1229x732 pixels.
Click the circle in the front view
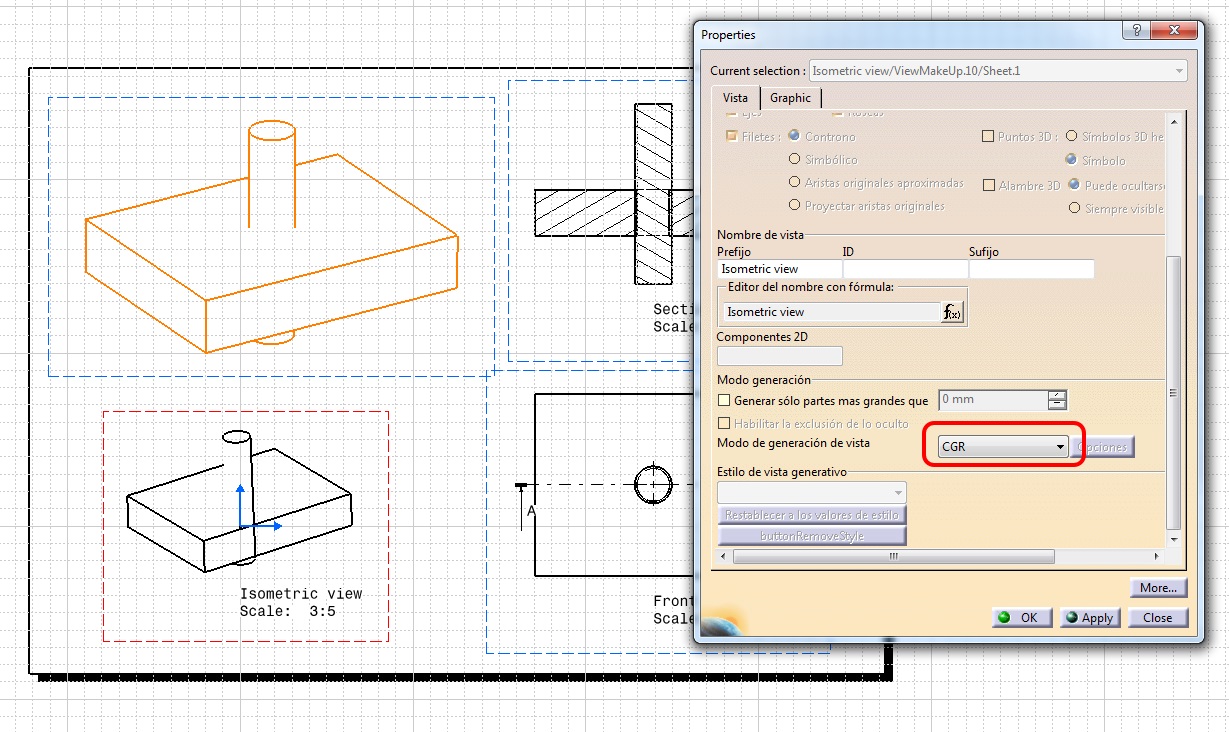653,485
